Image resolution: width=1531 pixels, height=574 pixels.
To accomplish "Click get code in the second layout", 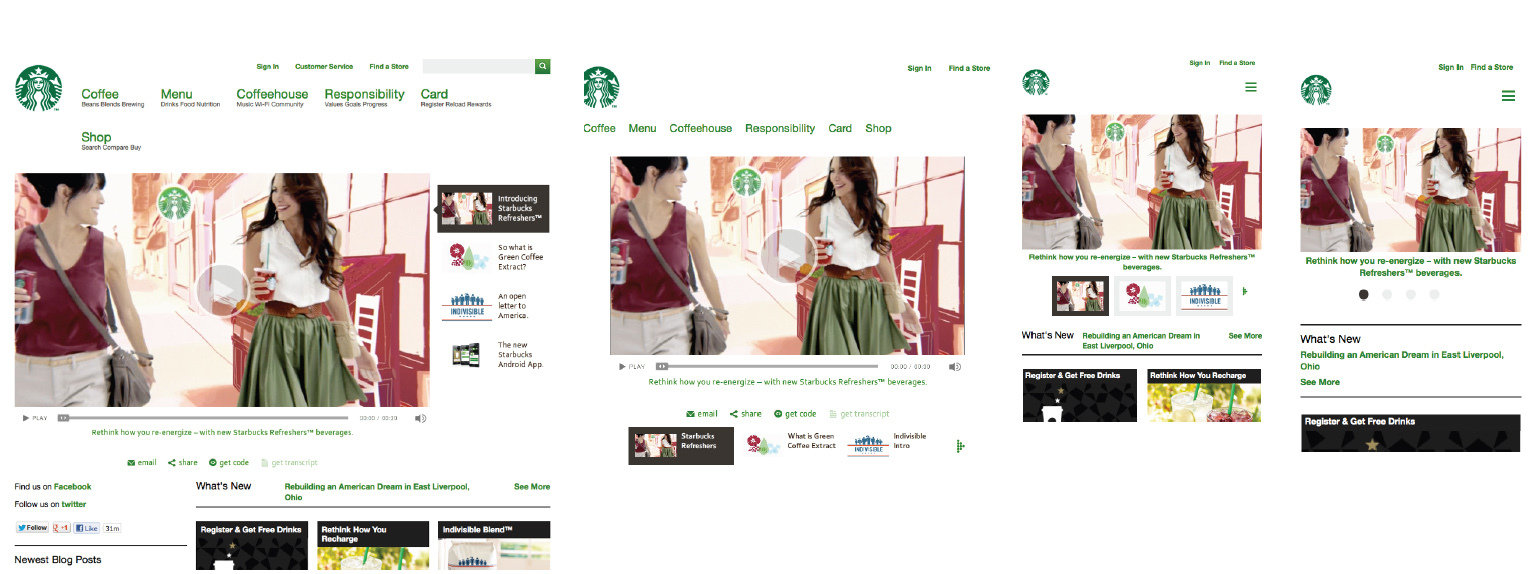I will [x=794, y=413].
